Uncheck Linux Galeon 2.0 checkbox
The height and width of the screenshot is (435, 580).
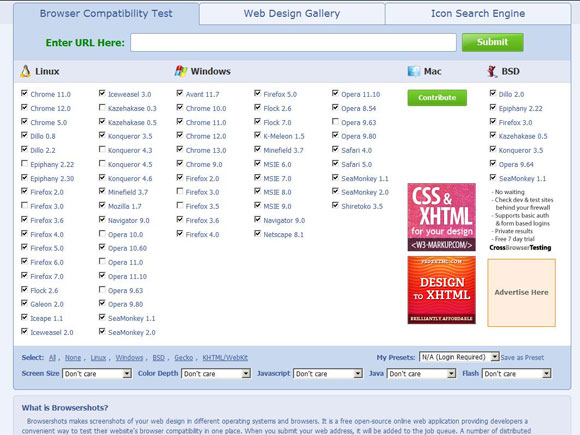(24, 303)
